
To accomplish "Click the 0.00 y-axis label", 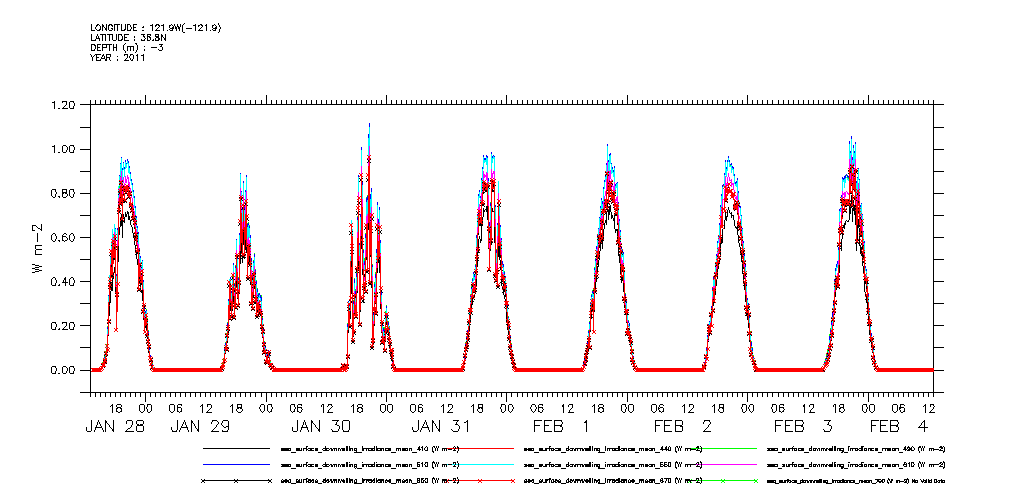I will tap(63, 371).
